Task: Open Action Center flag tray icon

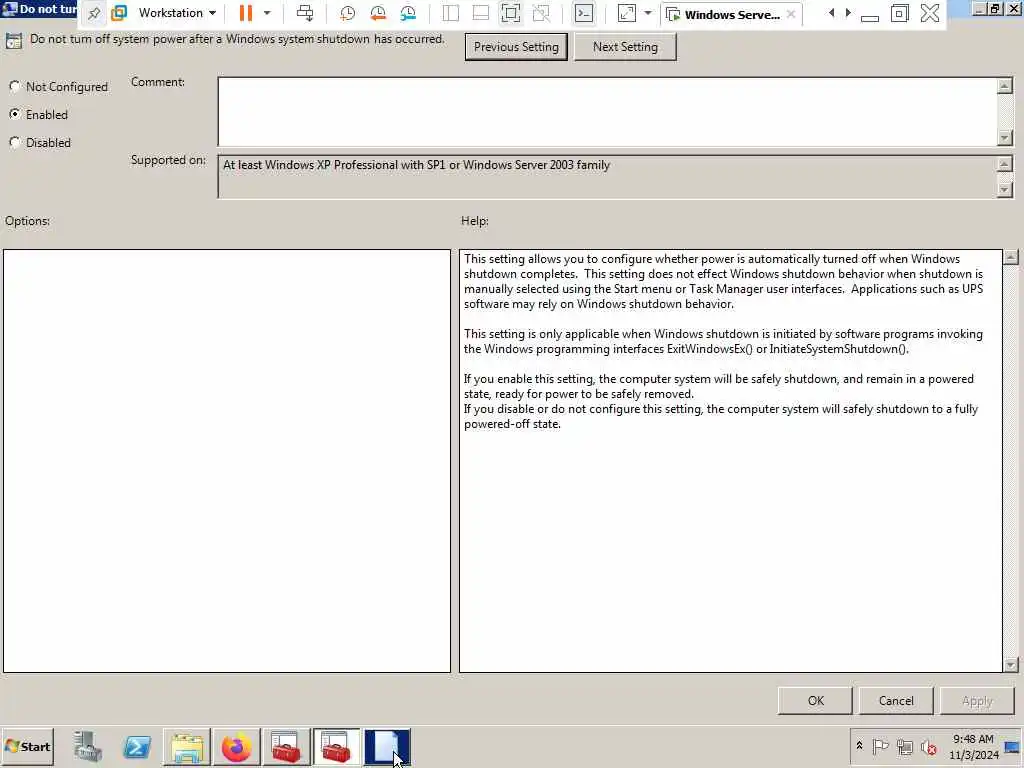Action: pos(880,746)
